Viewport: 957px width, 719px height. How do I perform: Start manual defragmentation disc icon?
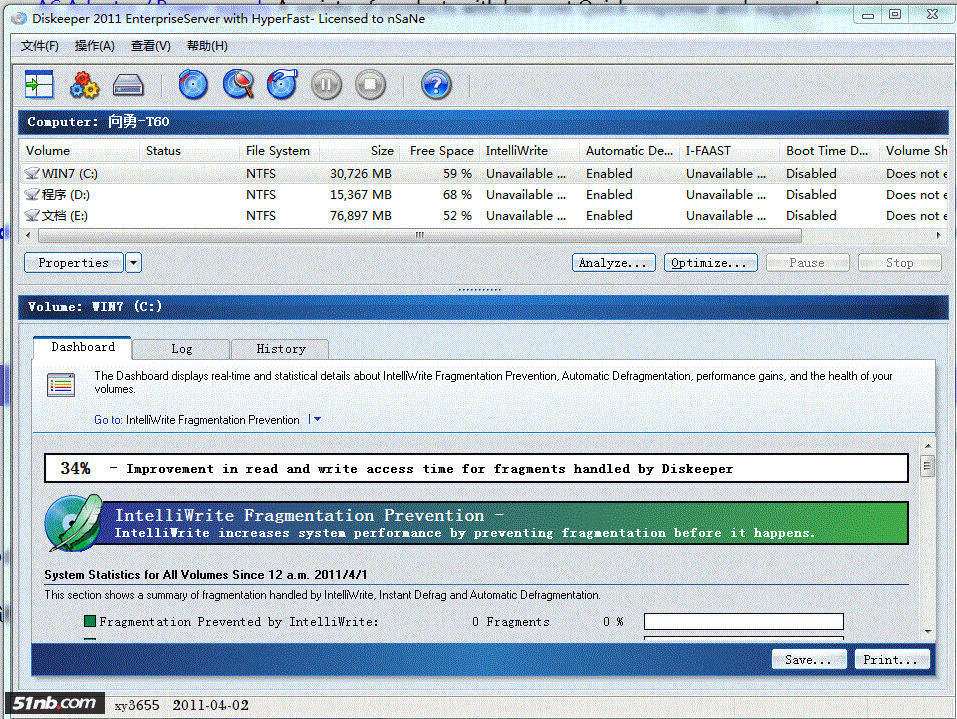point(193,84)
